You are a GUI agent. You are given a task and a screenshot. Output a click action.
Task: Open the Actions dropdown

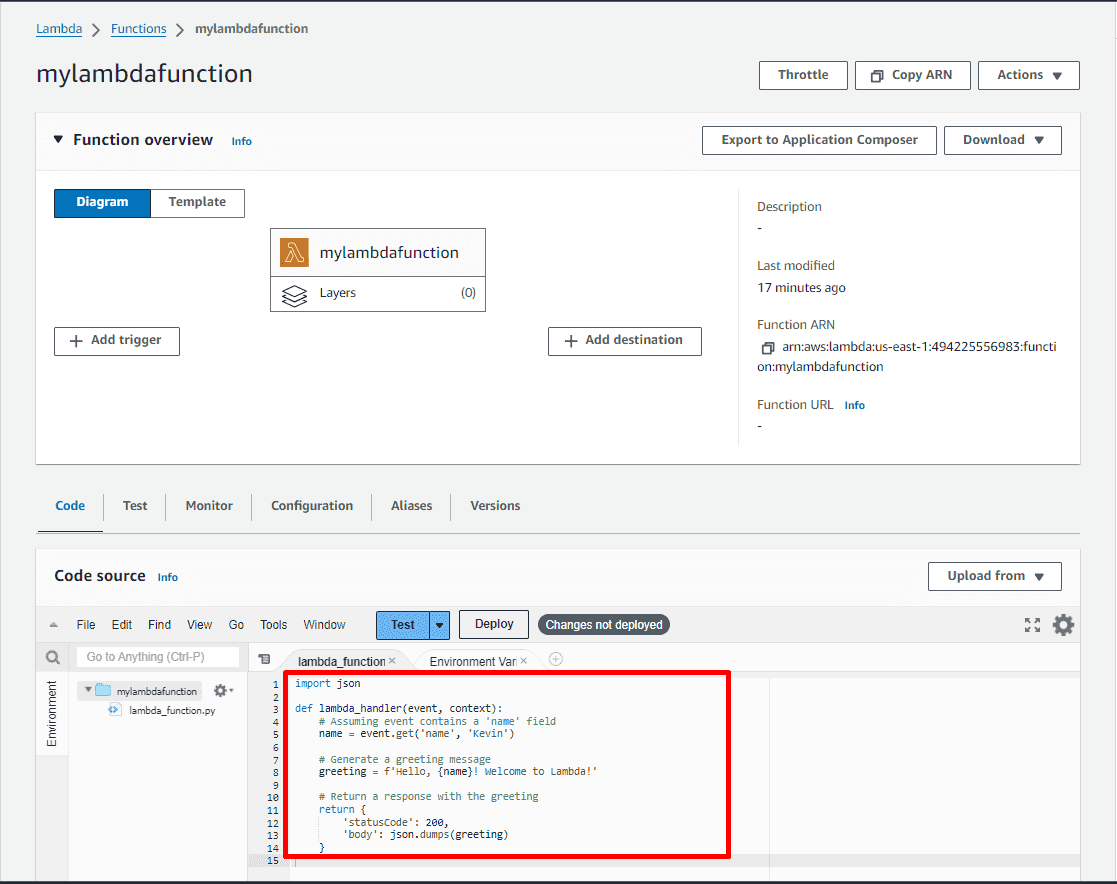point(1029,75)
